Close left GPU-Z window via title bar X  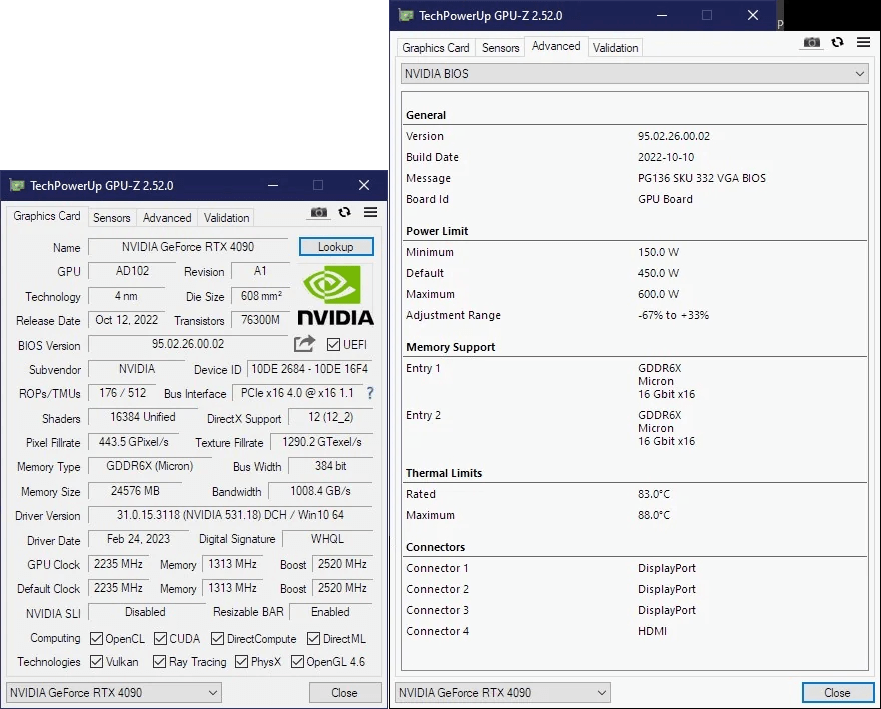(x=364, y=185)
